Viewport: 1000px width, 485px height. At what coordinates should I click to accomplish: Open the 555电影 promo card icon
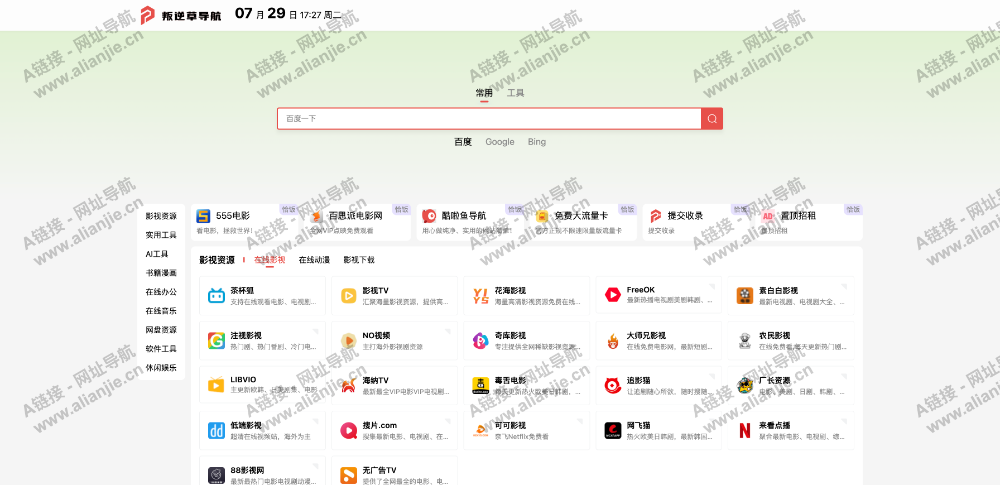[x=203, y=216]
